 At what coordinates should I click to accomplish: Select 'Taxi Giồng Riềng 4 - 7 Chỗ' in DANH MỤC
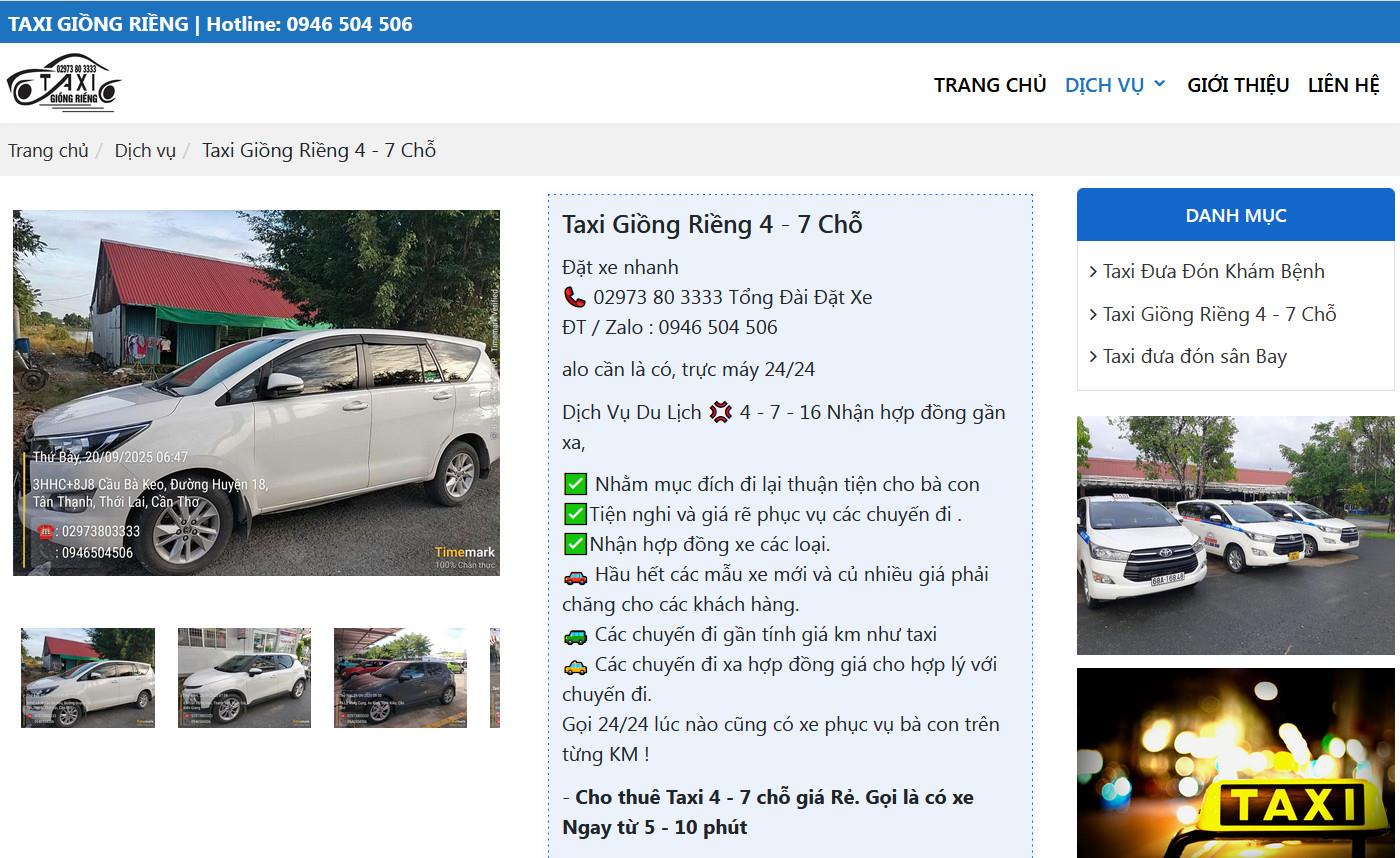(x=1219, y=313)
